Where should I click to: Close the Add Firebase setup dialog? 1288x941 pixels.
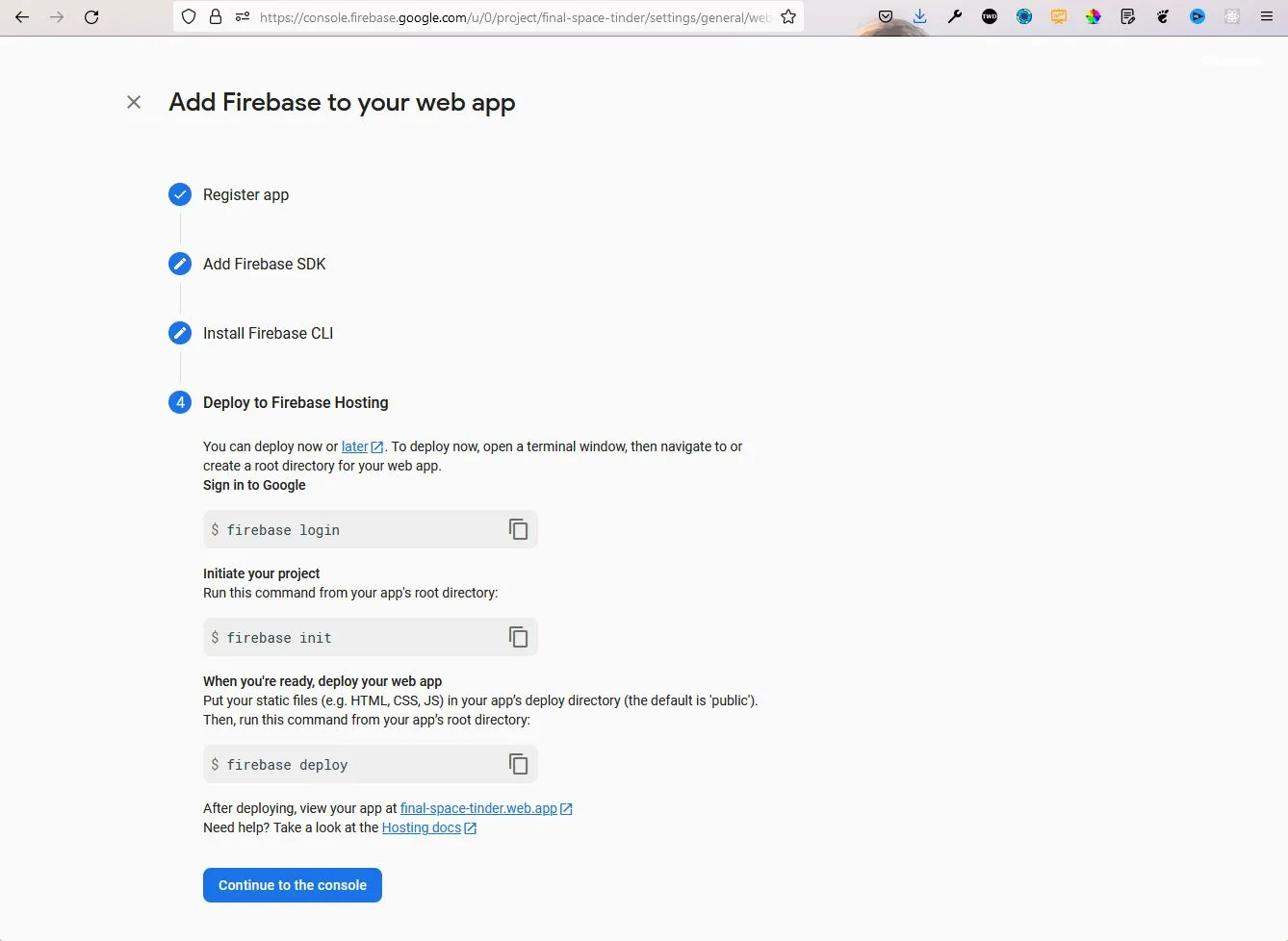(134, 102)
